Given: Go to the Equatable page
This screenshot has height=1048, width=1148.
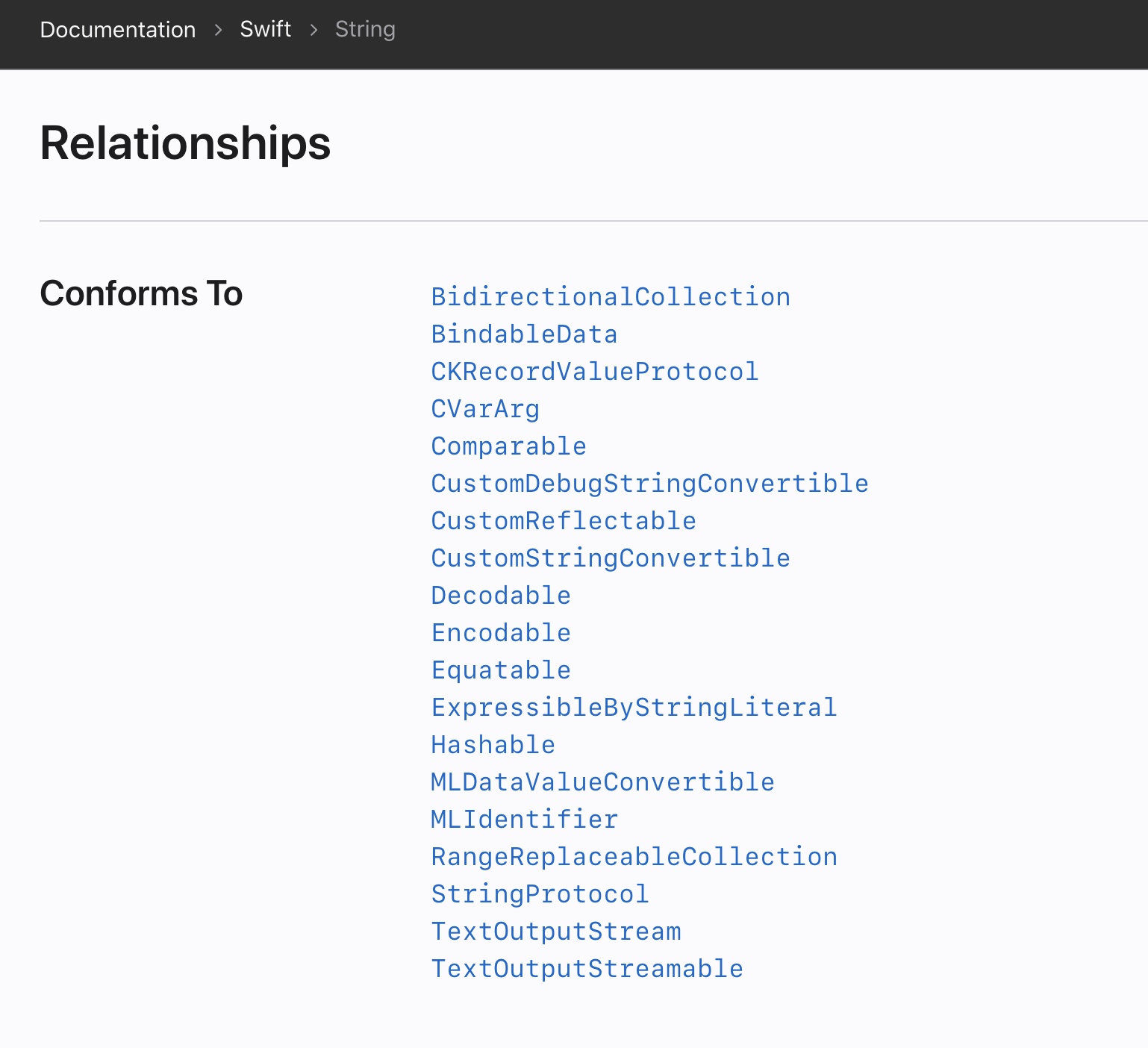Looking at the screenshot, I should (x=501, y=670).
